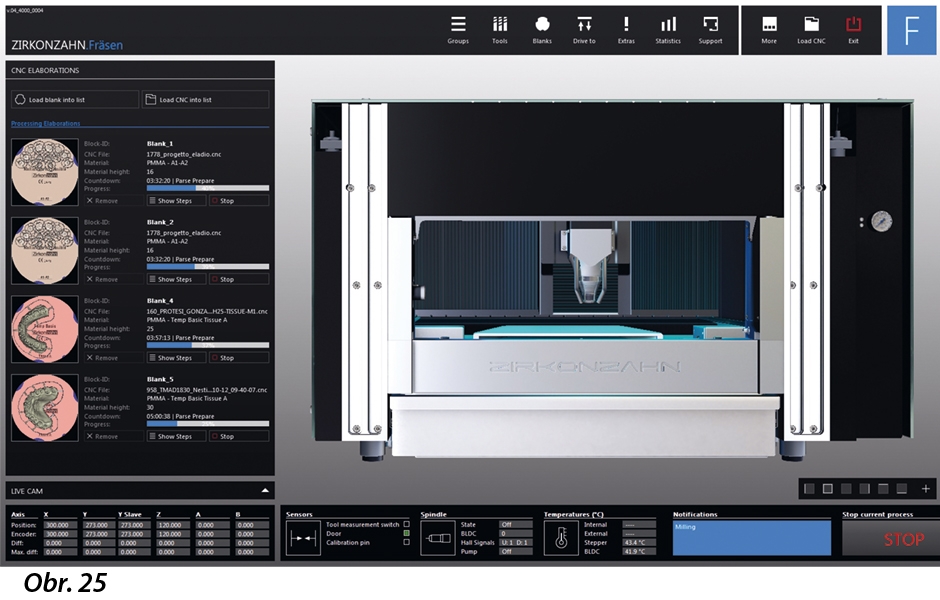Click the Spindle State Off field
This screenshot has height=600, width=940.
pyautogui.click(x=516, y=524)
